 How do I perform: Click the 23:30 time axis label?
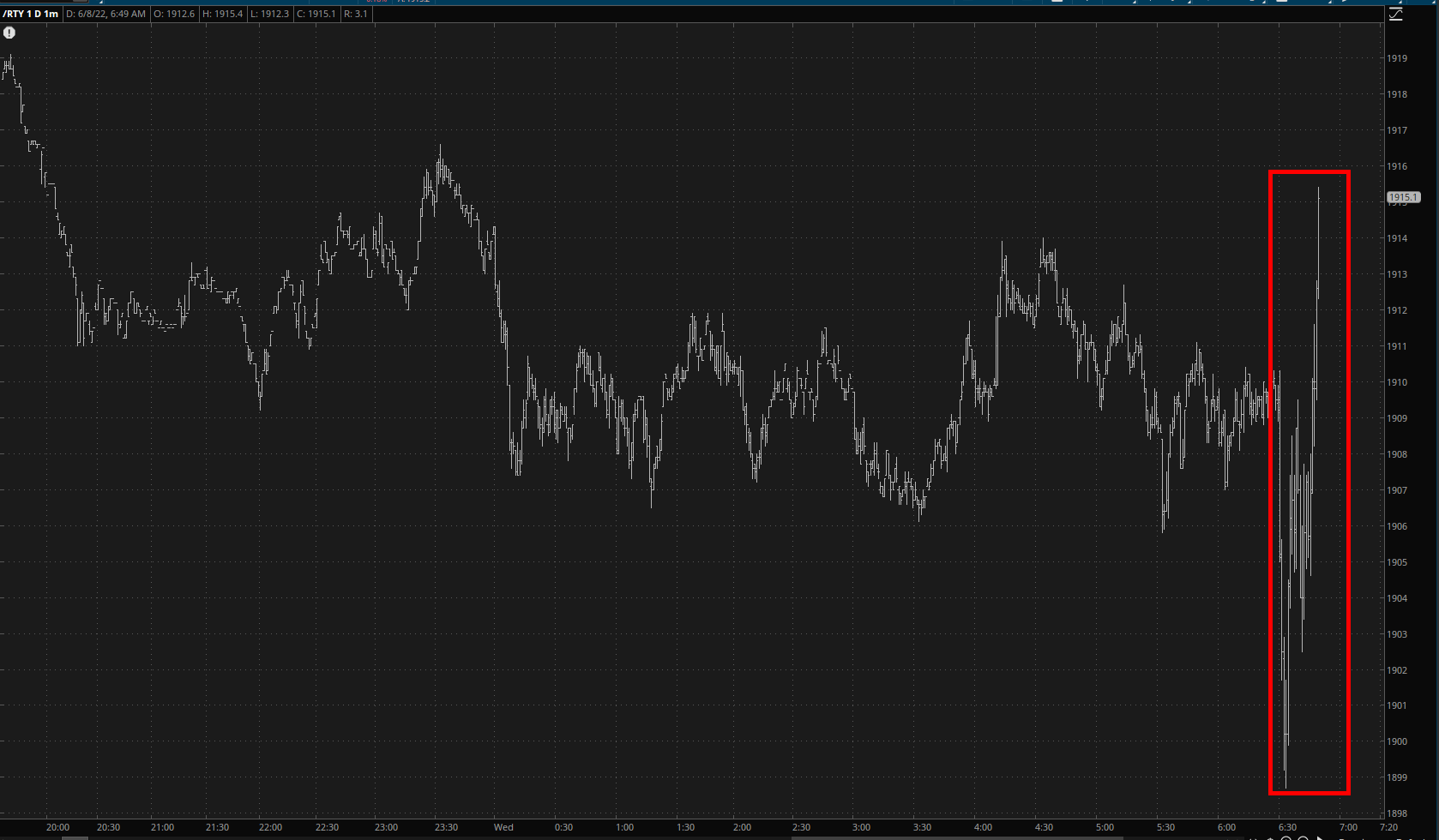pyautogui.click(x=446, y=827)
